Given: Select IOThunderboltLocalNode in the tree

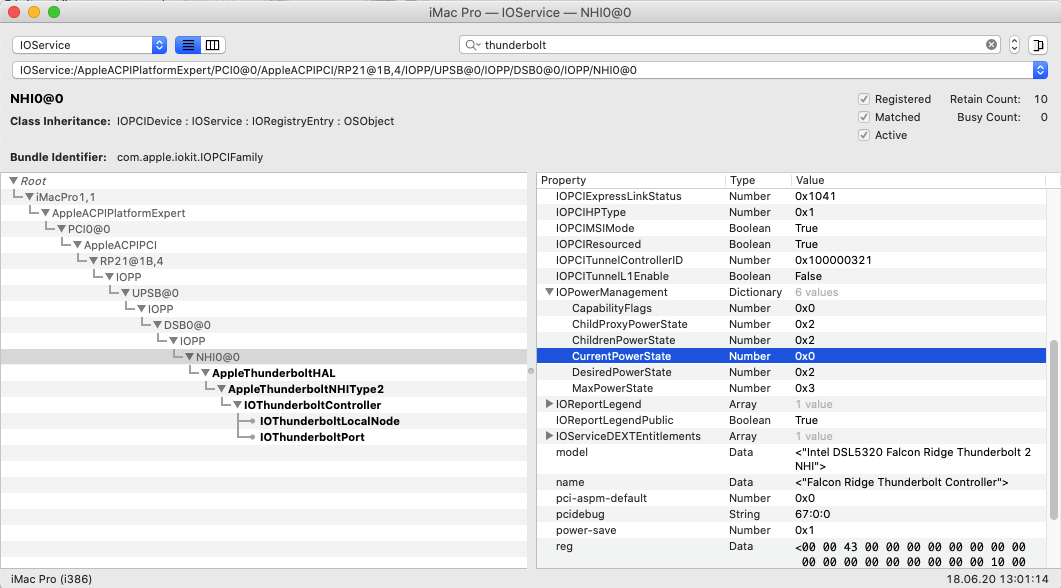Looking at the screenshot, I should [x=329, y=421].
